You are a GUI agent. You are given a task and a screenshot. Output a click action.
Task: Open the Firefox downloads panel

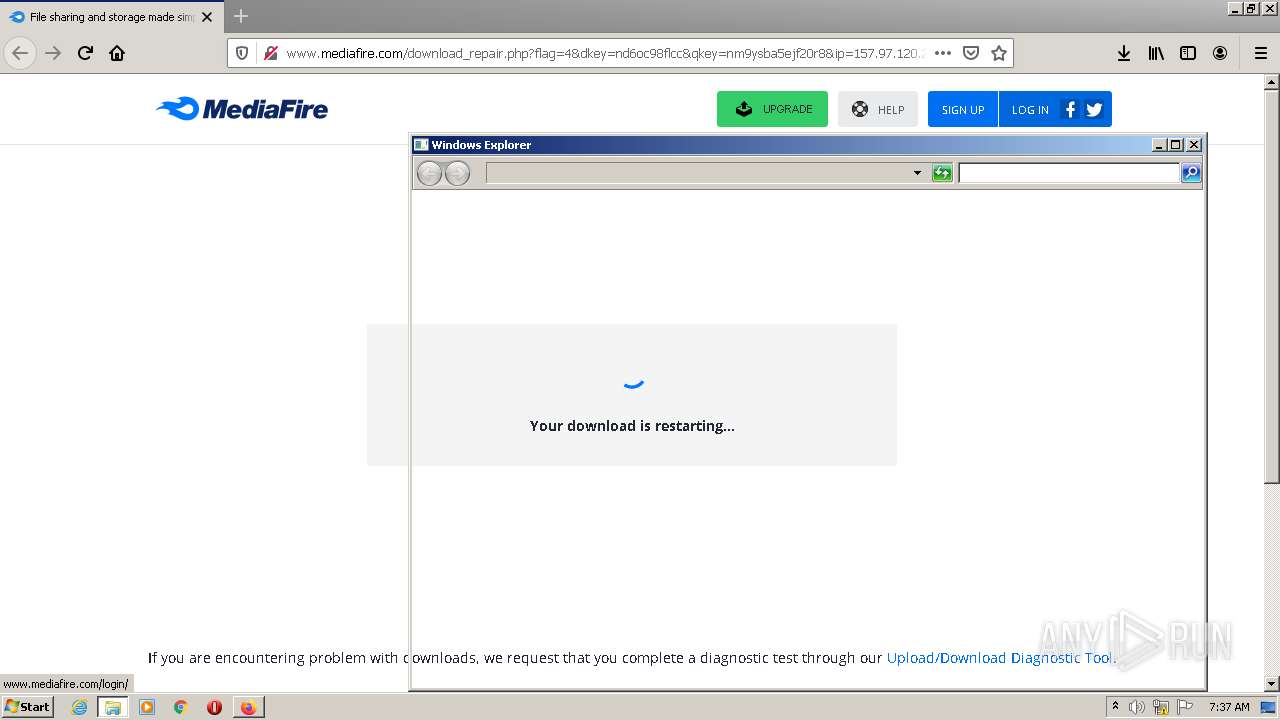point(1124,53)
